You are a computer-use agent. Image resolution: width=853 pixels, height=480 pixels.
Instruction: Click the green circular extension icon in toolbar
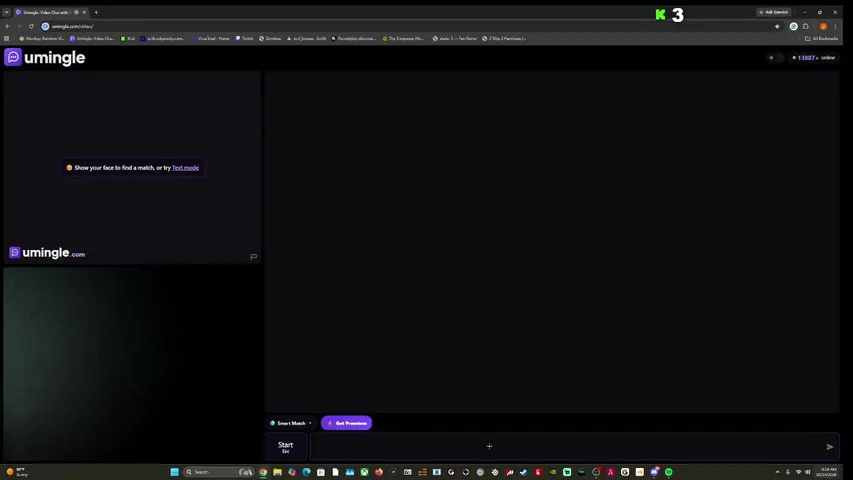click(794, 26)
